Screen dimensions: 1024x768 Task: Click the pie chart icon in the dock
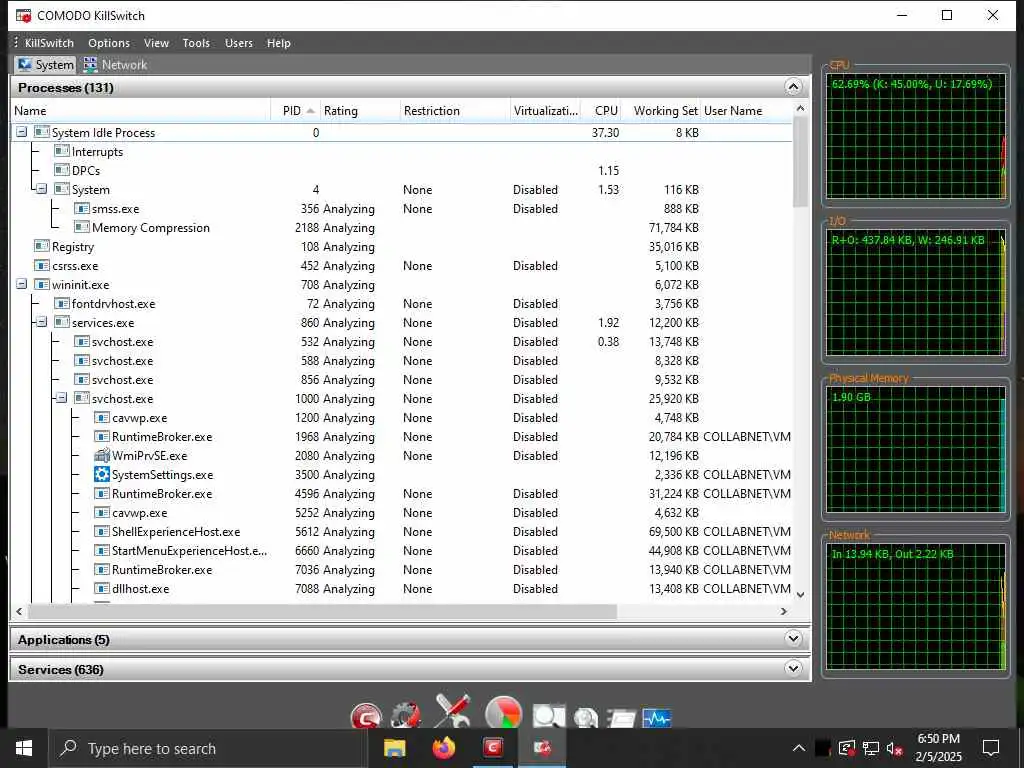click(504, 712)
